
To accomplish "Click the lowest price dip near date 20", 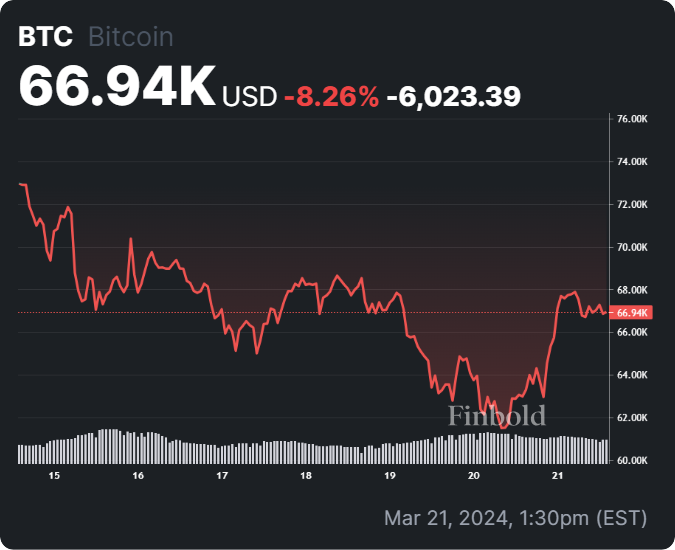I will point(503,426).
